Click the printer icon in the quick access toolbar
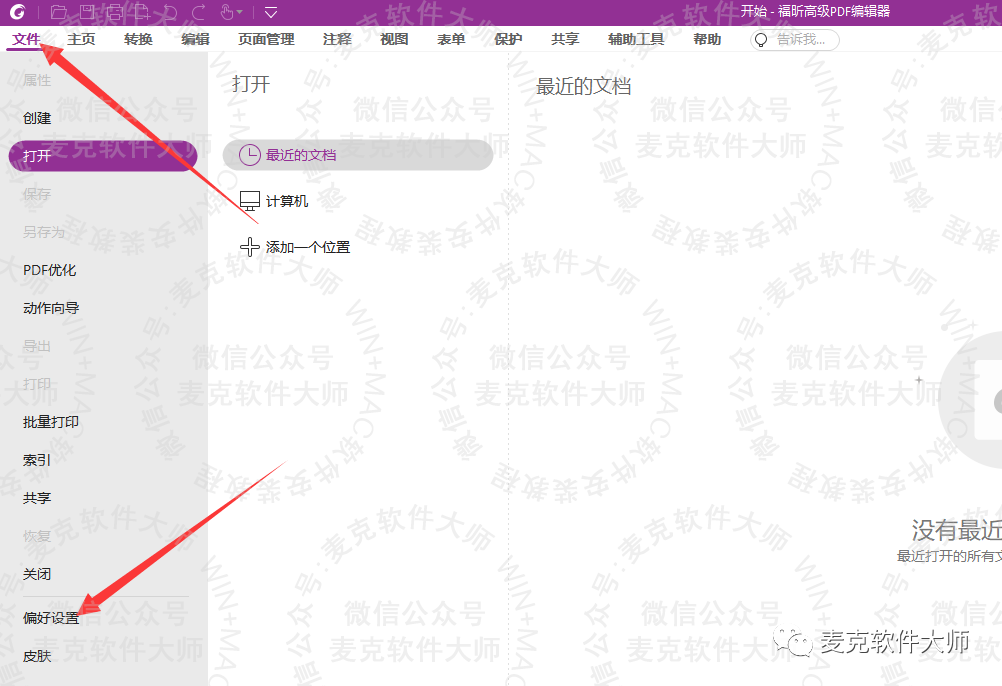The image size is (1002, 686). [115, 11]
